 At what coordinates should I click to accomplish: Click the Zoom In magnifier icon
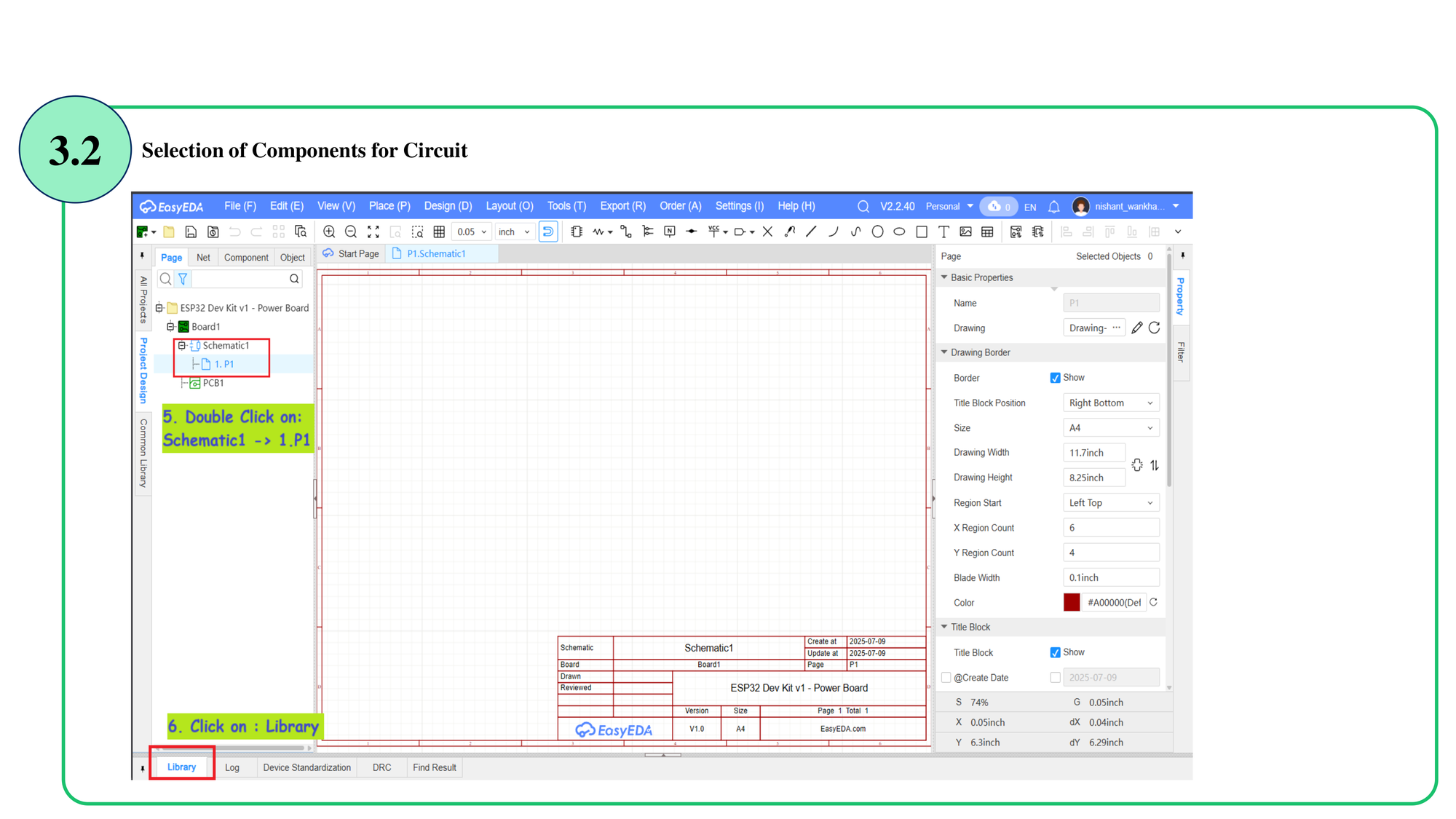pos(329,232)
